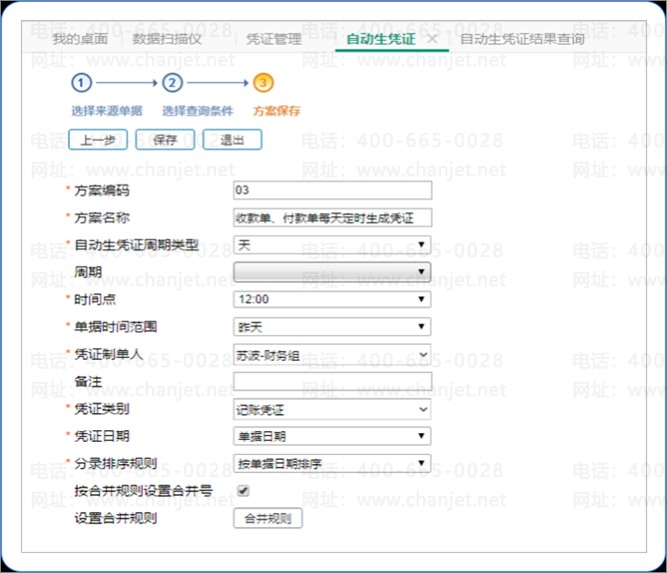Viewport: 667px width, 573px height.
Task: Focus the 方案名称 input field
Action: point(333,218)
